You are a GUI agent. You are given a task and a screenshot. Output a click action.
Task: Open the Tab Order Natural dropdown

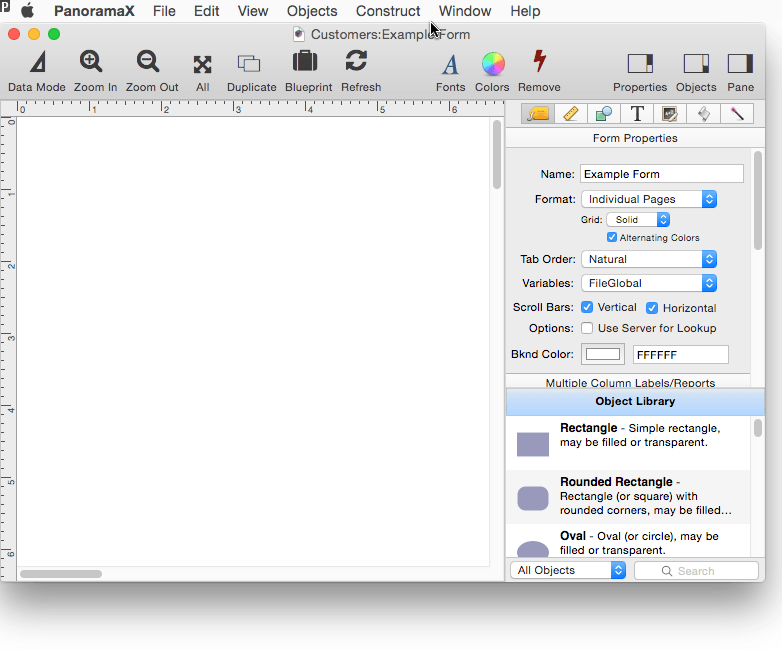(x=649, y=259)
